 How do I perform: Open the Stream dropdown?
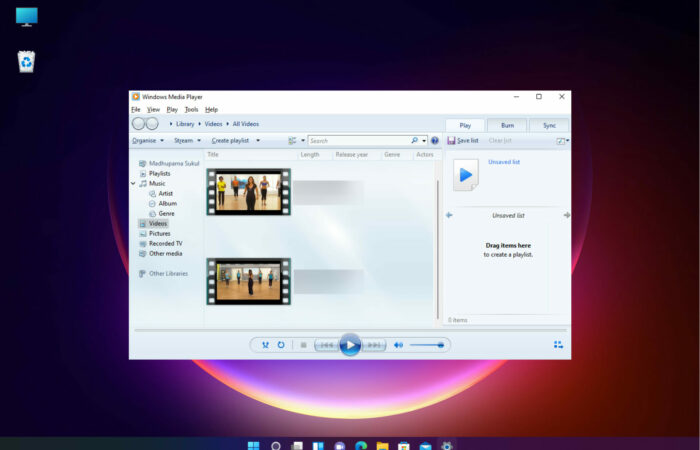point(188,141)
